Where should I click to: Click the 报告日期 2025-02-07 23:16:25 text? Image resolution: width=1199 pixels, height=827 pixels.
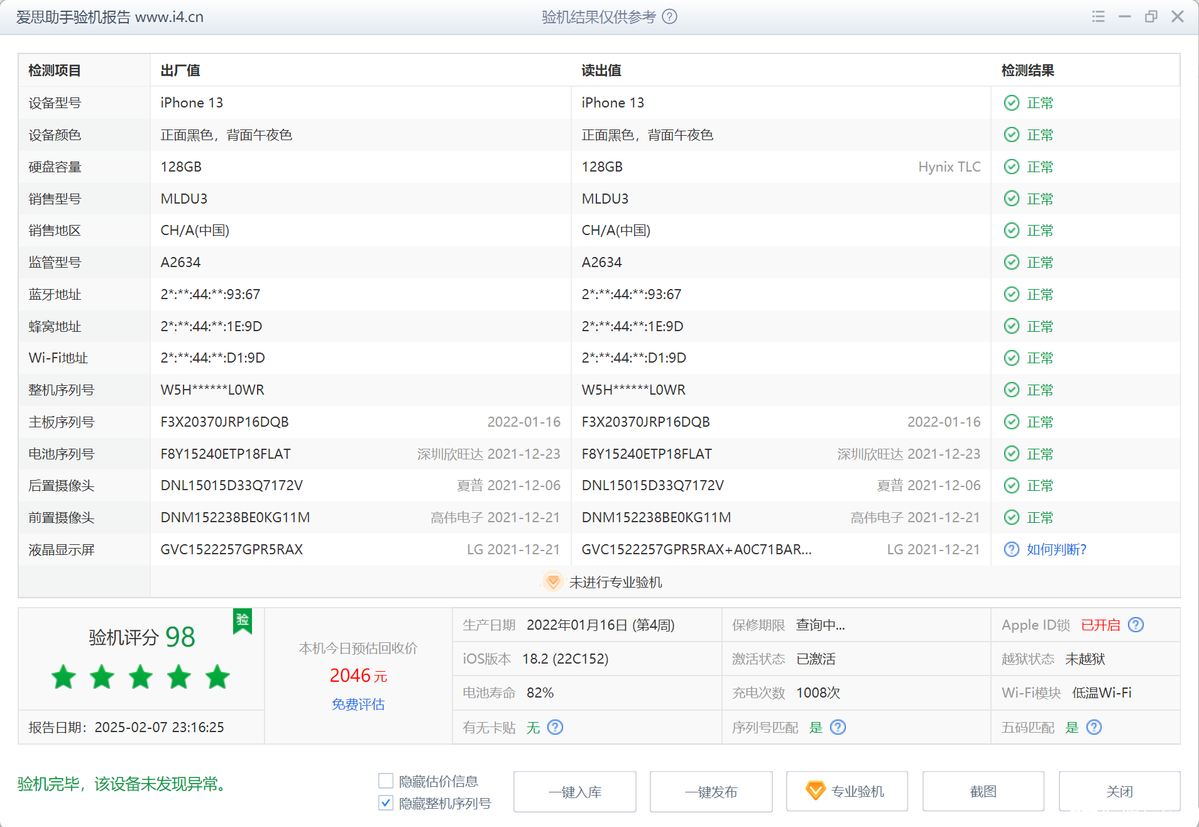126,727
